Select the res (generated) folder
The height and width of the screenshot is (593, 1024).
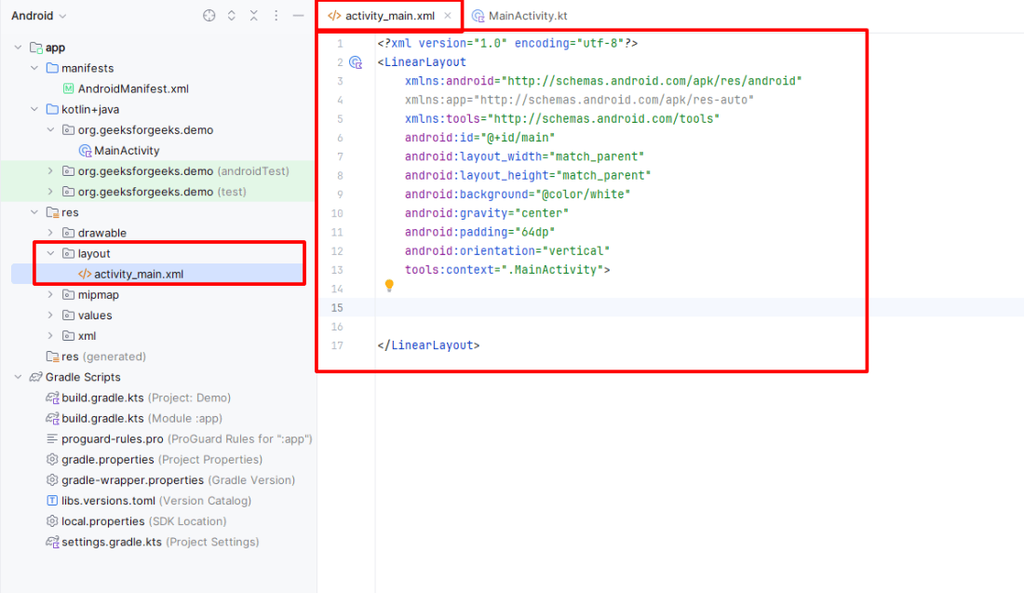(96, 357)
